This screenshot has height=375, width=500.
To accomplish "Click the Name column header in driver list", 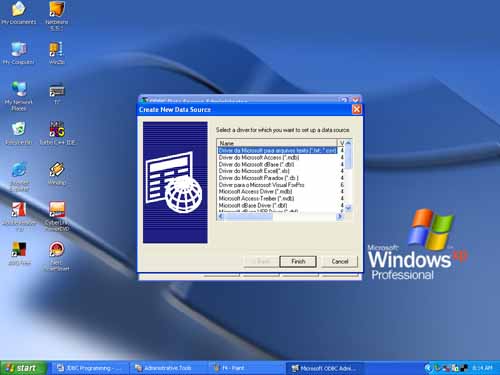I will point(277,143).
